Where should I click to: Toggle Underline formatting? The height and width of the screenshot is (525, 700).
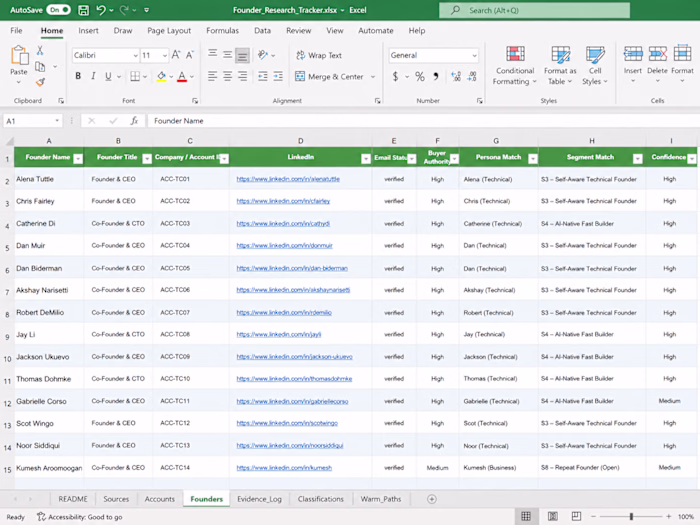pyautogui.click(x=108, y=76)
